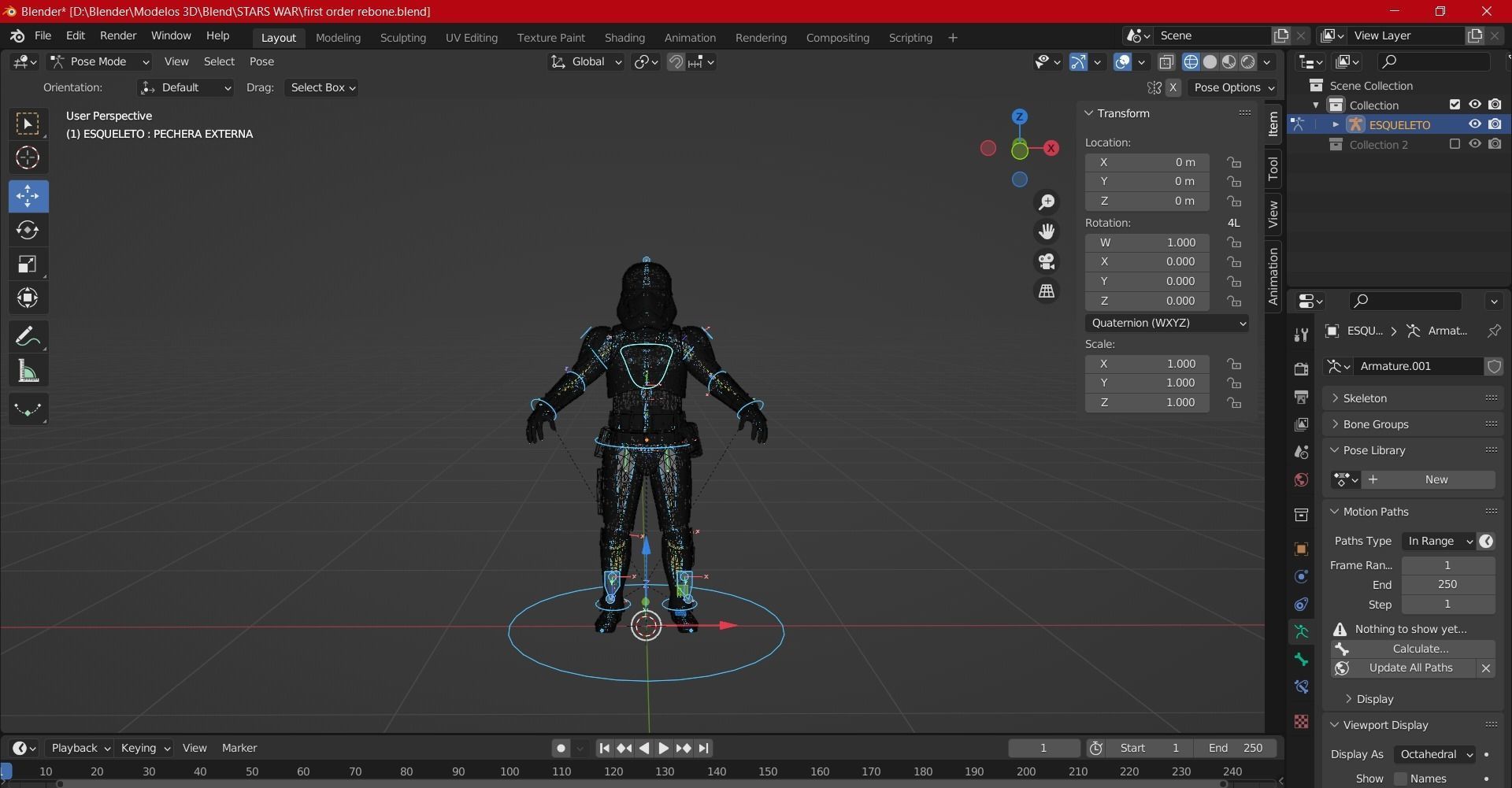Image resolution: width=1512 pixels, height=788 pixels.
Task: Open Scene properties tab icon
Action: pyautogui.click(x=1301, y=452)
